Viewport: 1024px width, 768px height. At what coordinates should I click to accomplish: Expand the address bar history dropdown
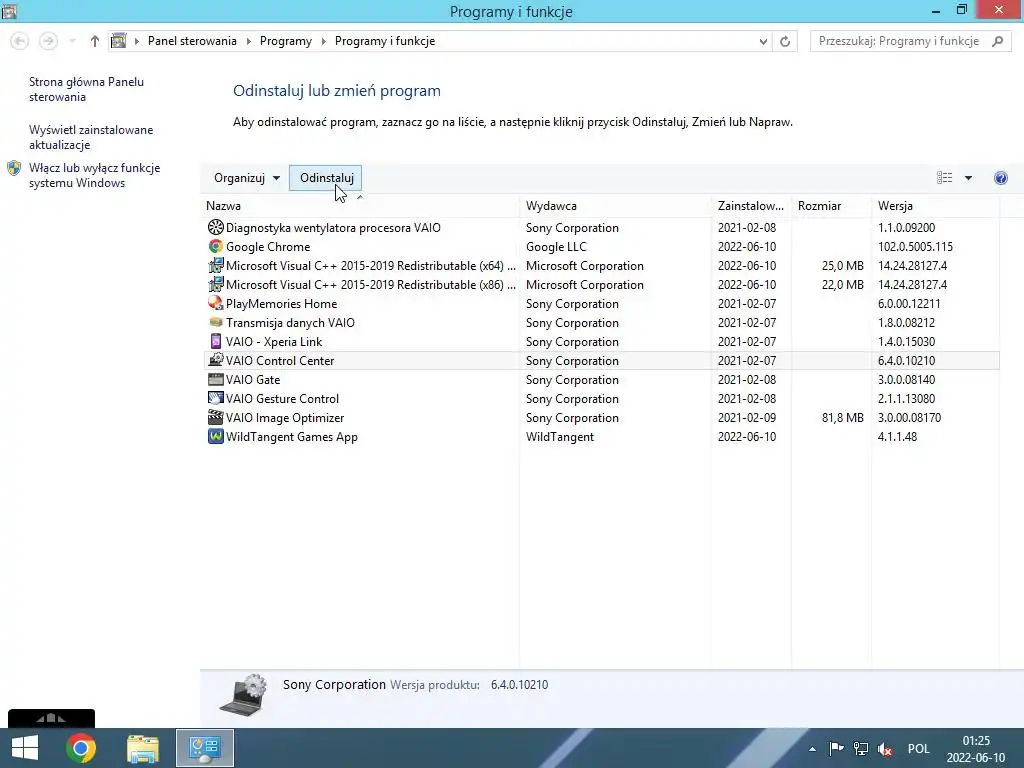[x=763, y=41]
